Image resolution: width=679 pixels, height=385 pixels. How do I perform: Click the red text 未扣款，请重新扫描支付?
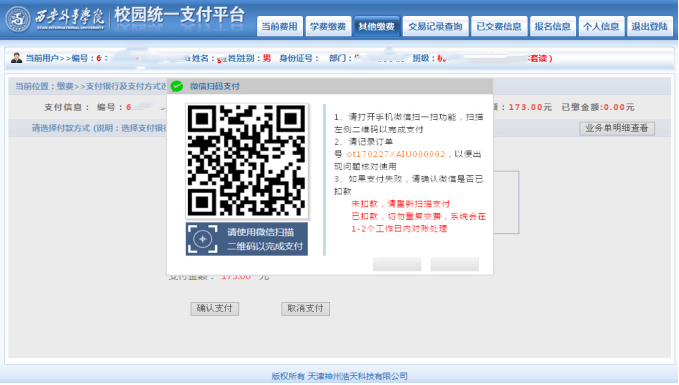coord(401,204)
